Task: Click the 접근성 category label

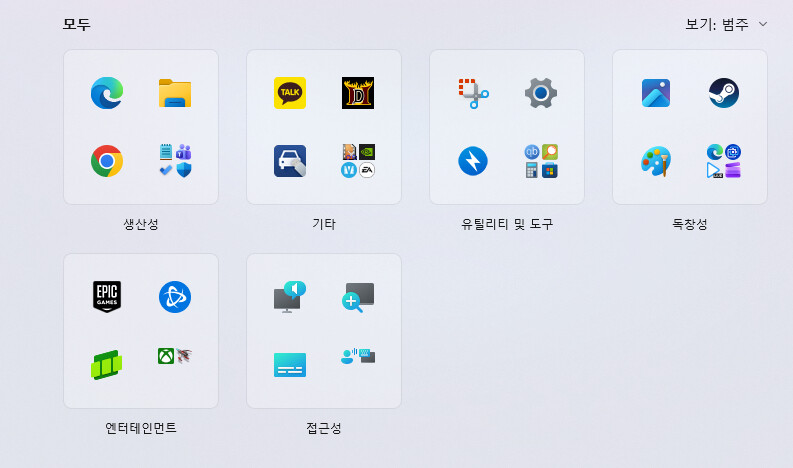Action: pyautogui.click(x=324, y=428)
